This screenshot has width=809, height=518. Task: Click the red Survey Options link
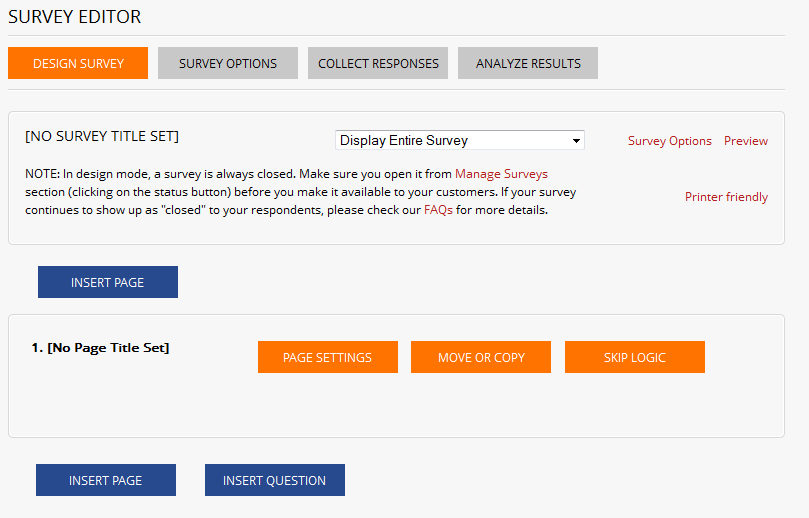[670, 141]
